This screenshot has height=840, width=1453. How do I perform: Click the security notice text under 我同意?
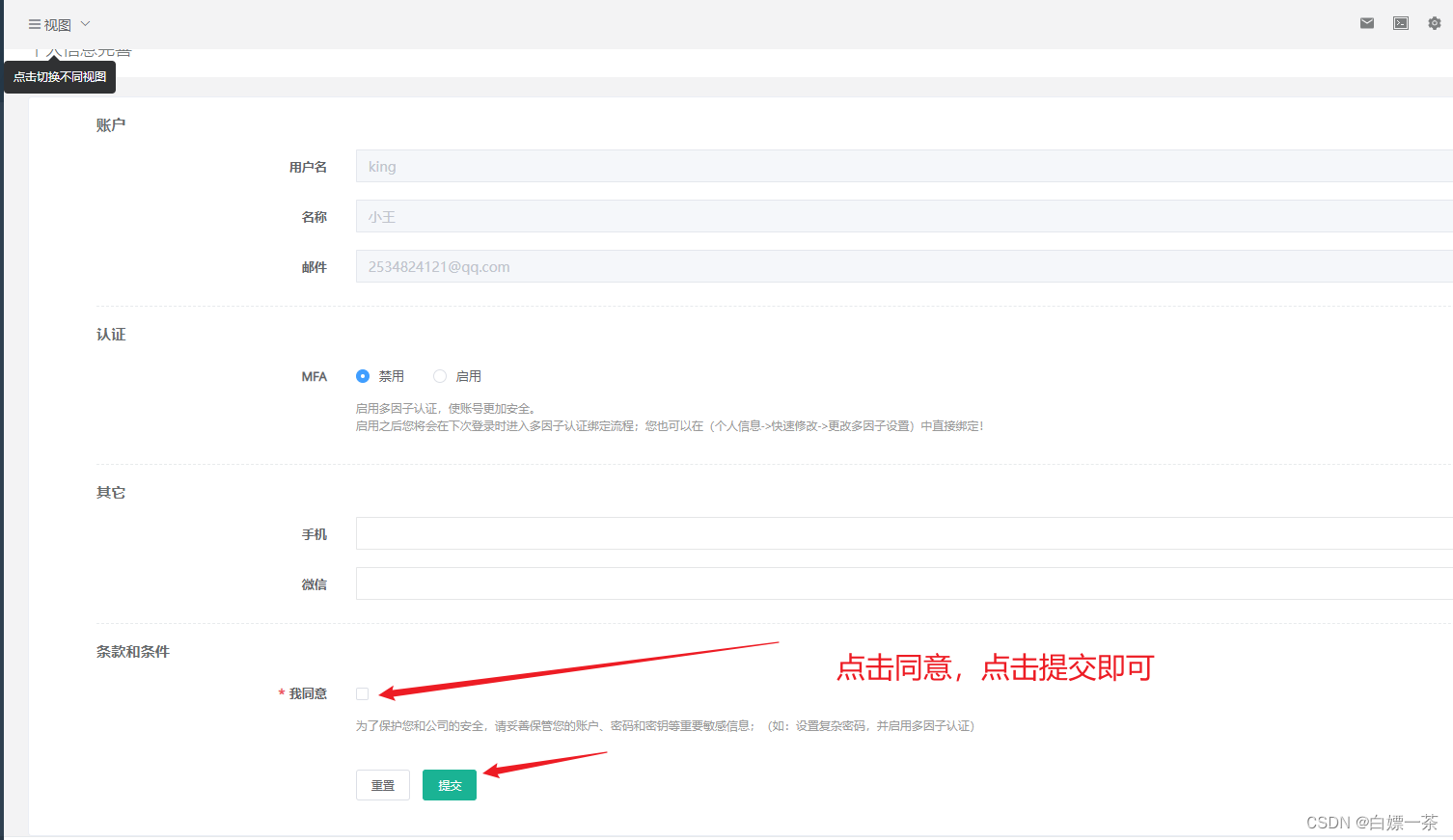(665, 725)
